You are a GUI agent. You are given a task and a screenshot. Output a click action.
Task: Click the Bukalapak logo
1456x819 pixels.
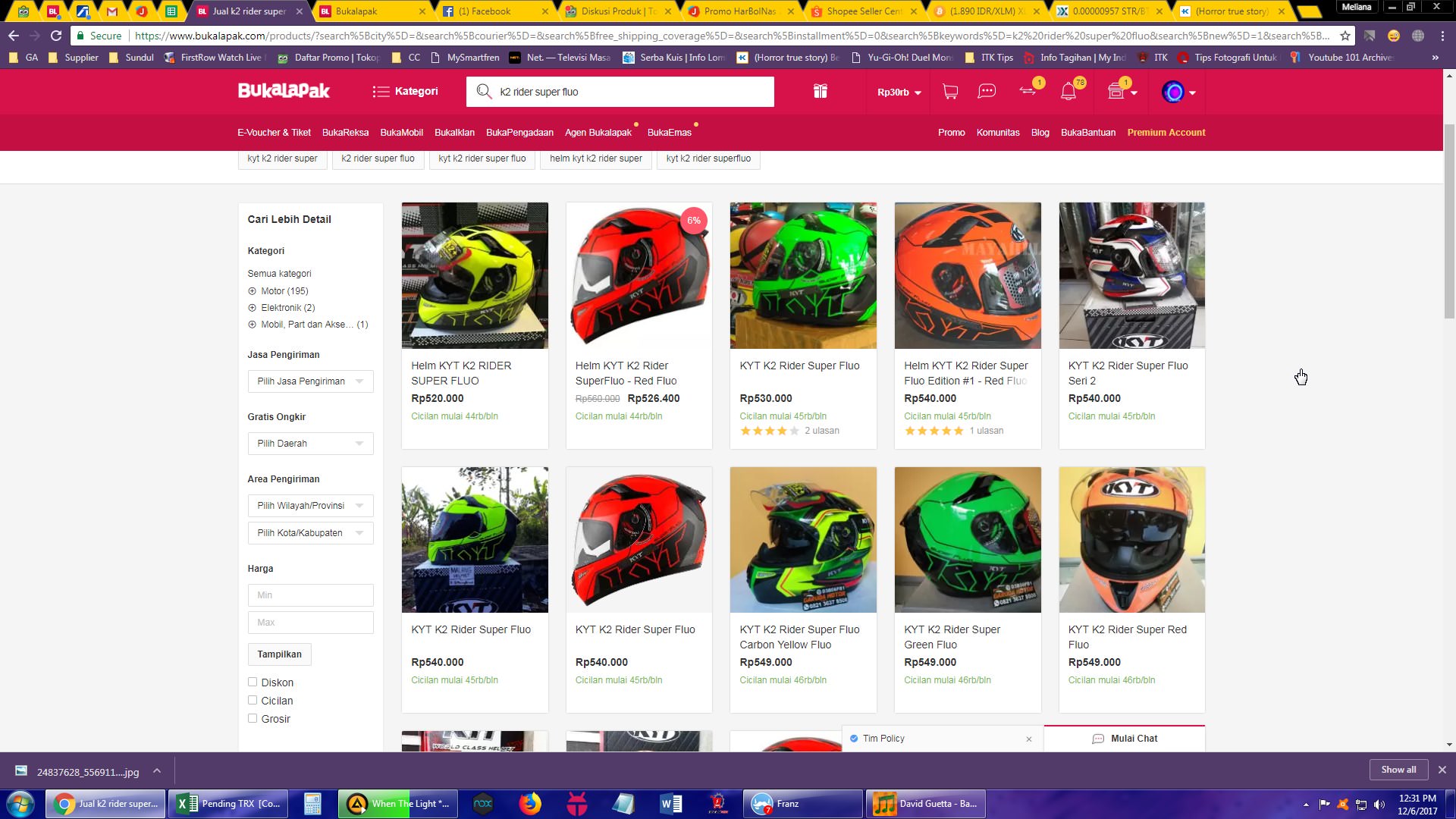(x=284, y=91)
